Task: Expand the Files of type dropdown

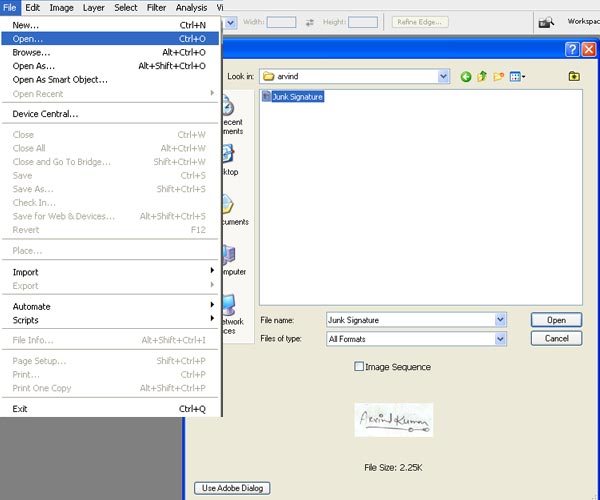Action: pos(500,339)
